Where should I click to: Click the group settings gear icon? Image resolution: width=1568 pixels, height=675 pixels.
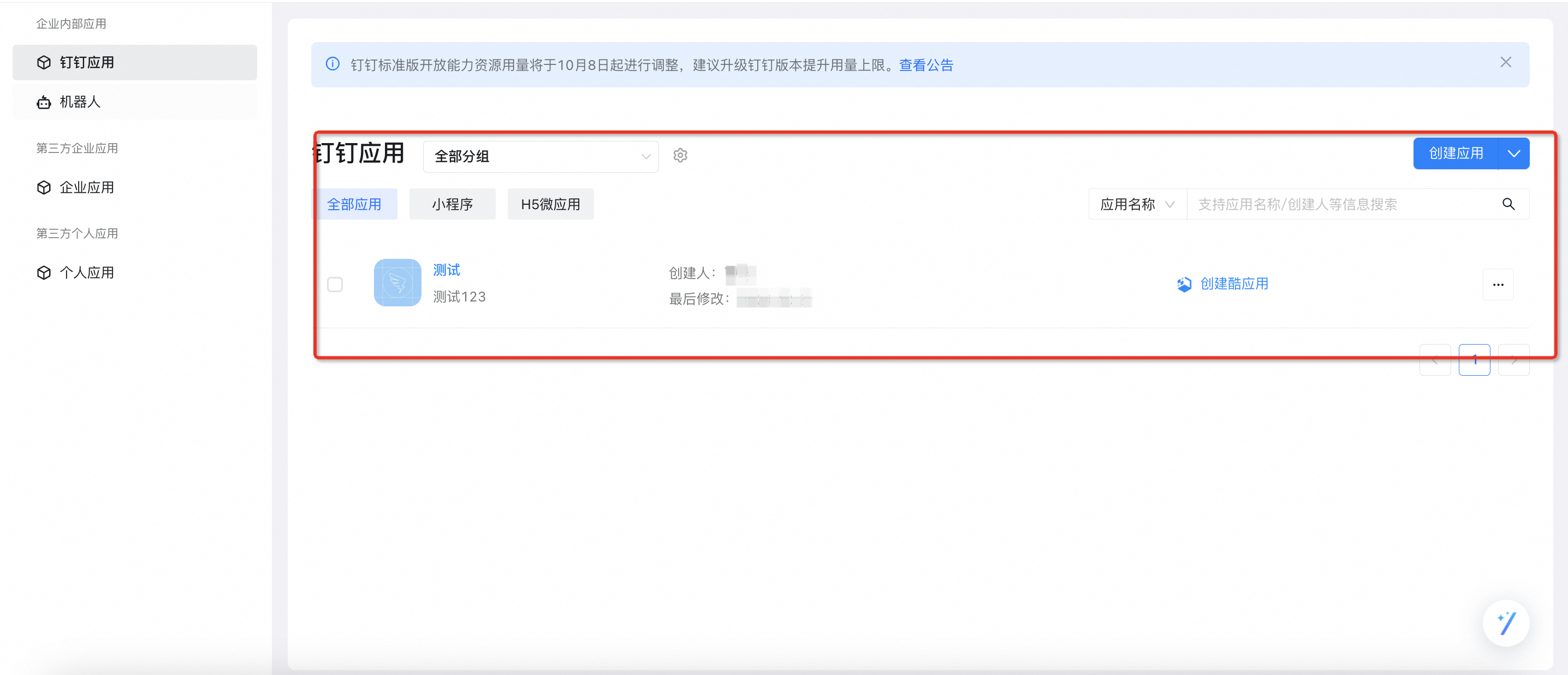(x=680, y=156)
